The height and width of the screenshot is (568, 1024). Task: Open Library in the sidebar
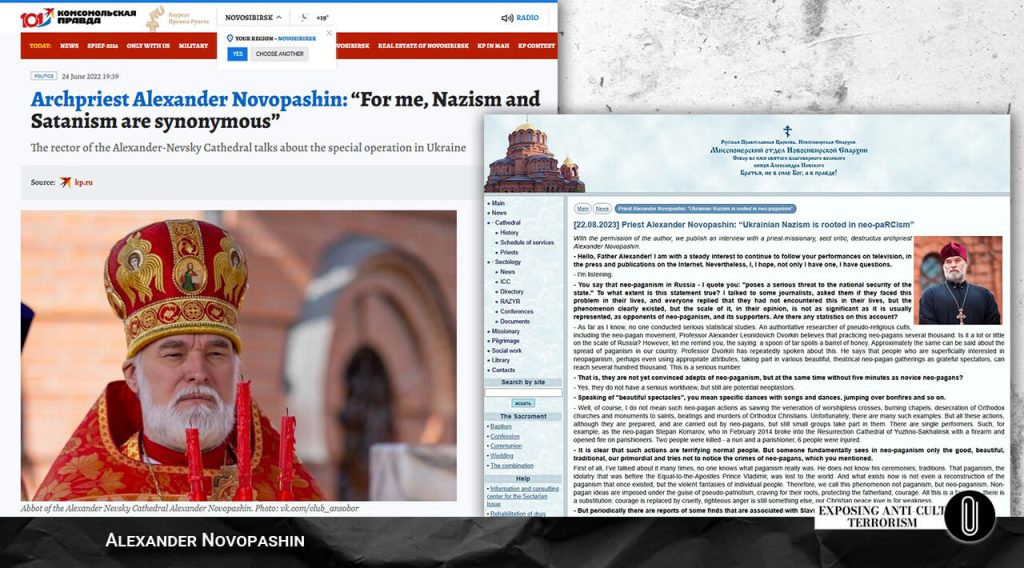(x=500, y=360)
